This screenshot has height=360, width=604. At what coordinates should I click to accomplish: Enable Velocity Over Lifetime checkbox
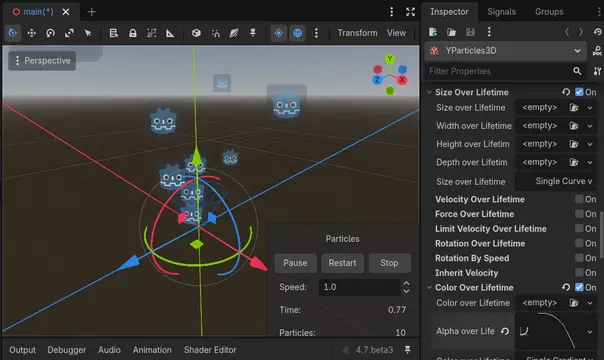pyautogui.click(x=579, y=199)
